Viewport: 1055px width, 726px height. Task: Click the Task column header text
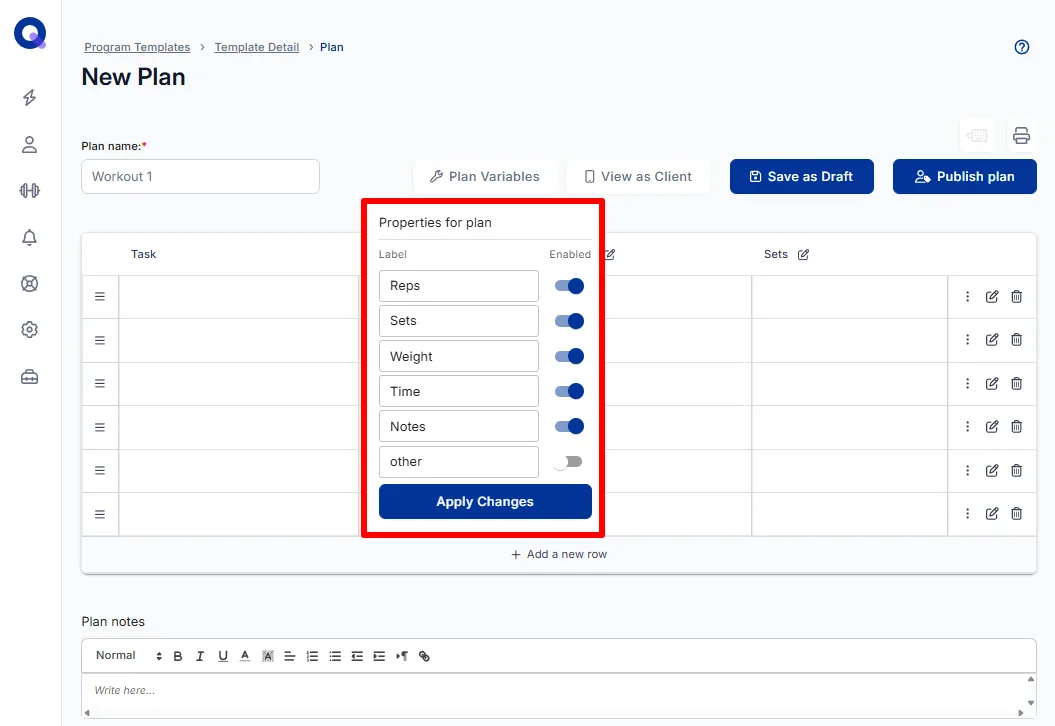click(143, 254)
